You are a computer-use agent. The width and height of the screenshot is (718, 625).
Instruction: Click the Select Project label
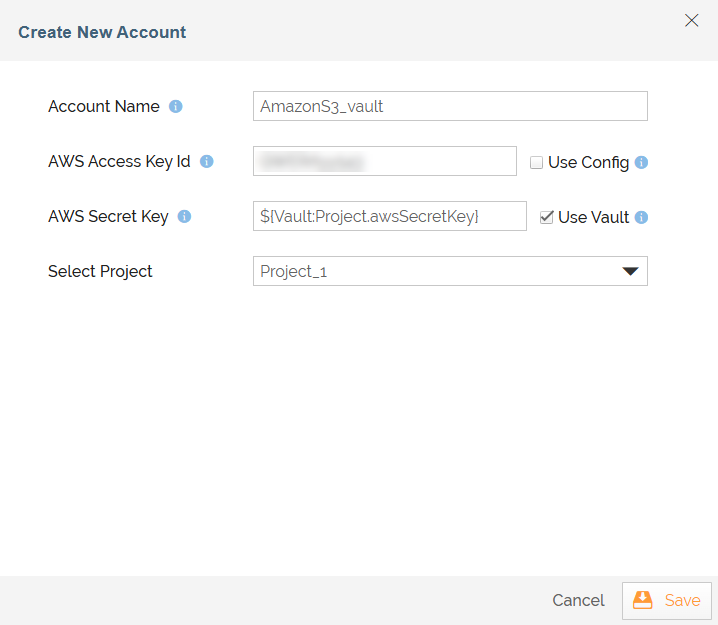point(100,271)
